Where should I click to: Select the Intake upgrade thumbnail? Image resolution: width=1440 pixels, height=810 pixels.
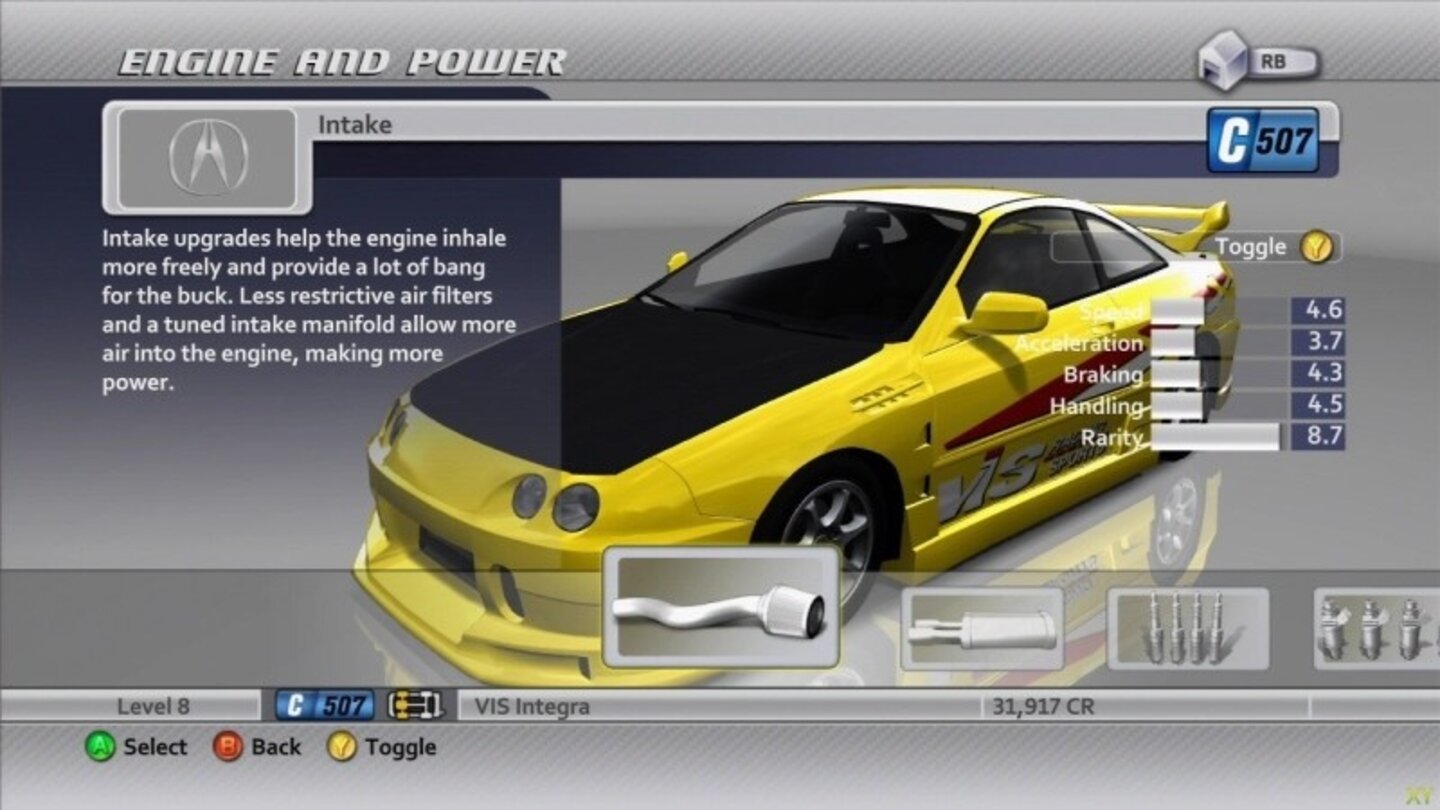tap(720, 607)
